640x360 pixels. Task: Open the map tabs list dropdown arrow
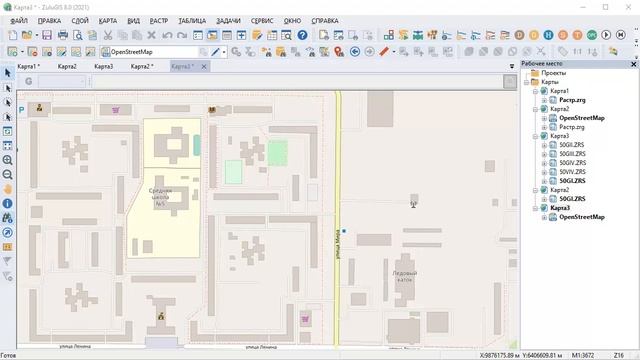click(x=512, y=66)
